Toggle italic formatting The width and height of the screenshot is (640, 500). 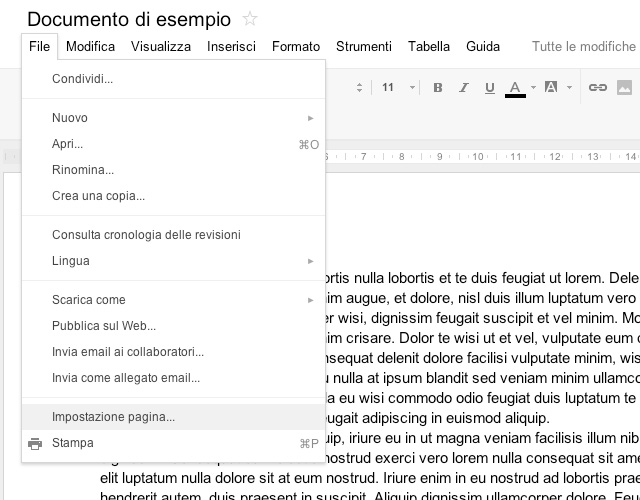(x=464, y=88)
